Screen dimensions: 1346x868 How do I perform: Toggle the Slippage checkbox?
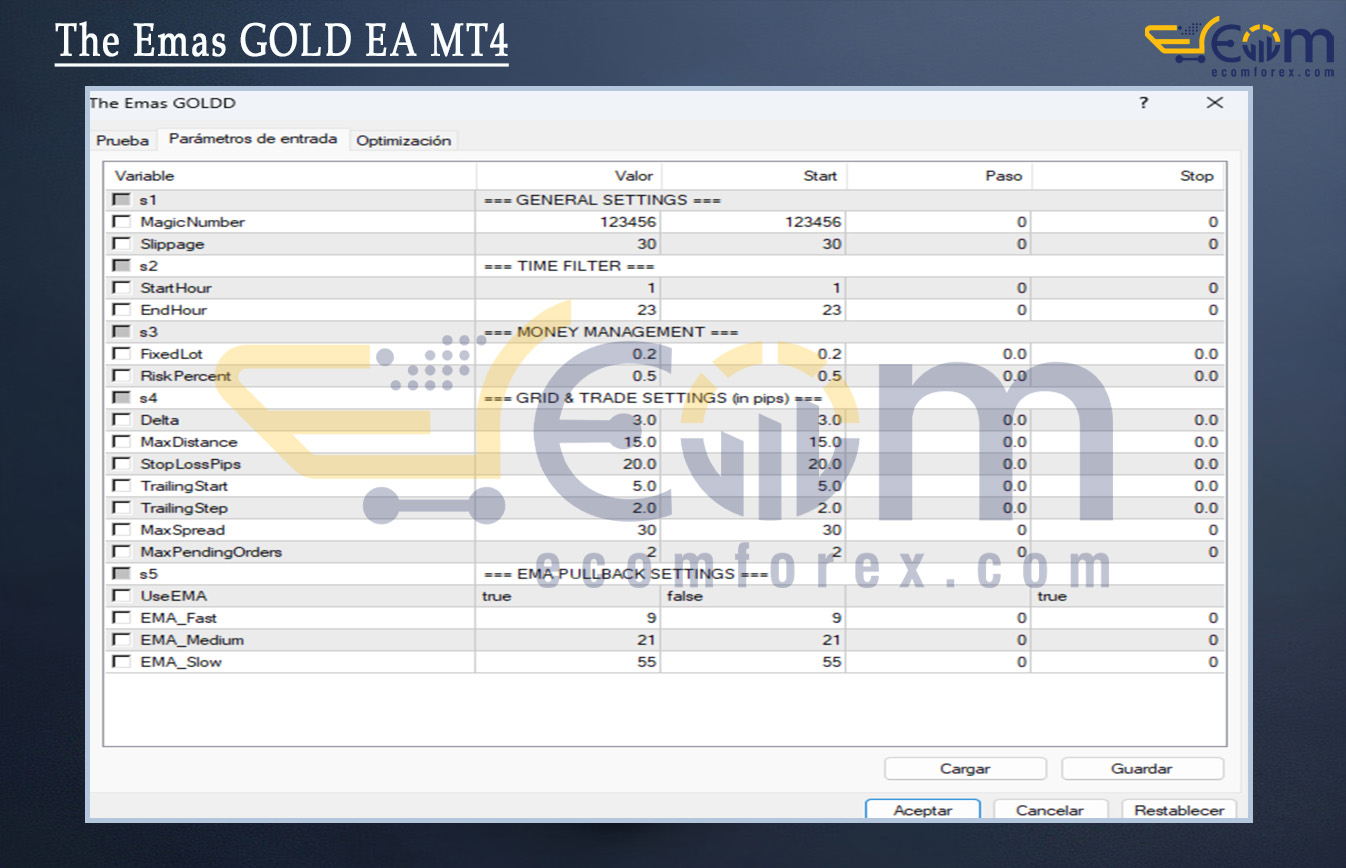click(x=122, y=244)
